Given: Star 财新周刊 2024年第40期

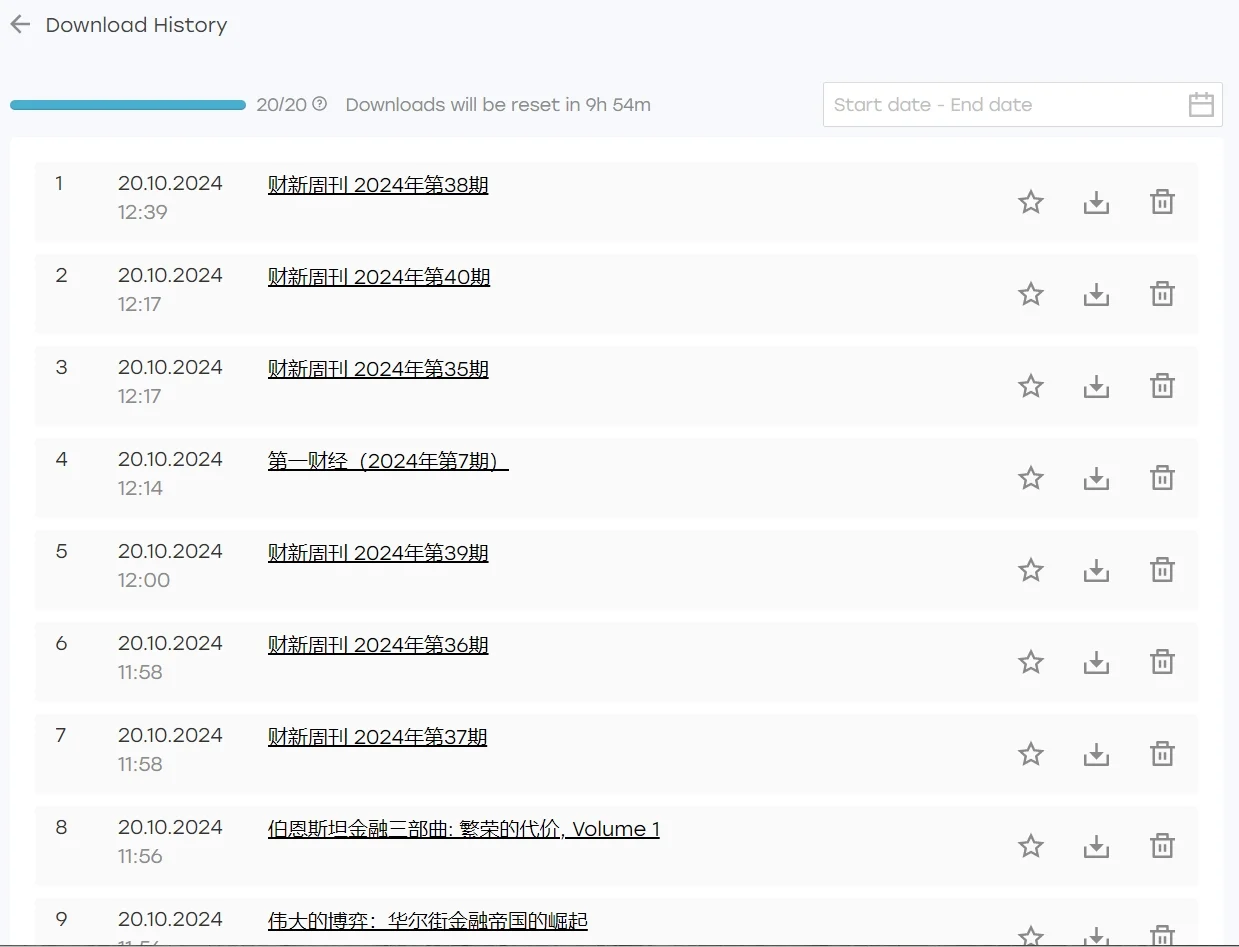Looking at the screenshot, I should pyautogui.click(x=1031, y=294).
